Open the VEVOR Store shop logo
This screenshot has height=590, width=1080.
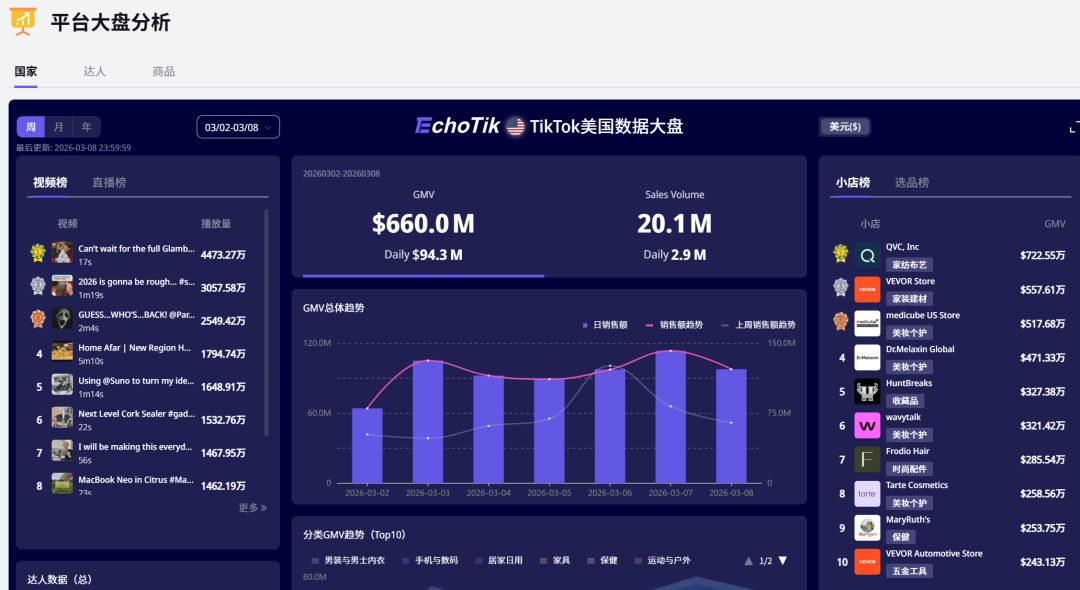pos(867,289)
